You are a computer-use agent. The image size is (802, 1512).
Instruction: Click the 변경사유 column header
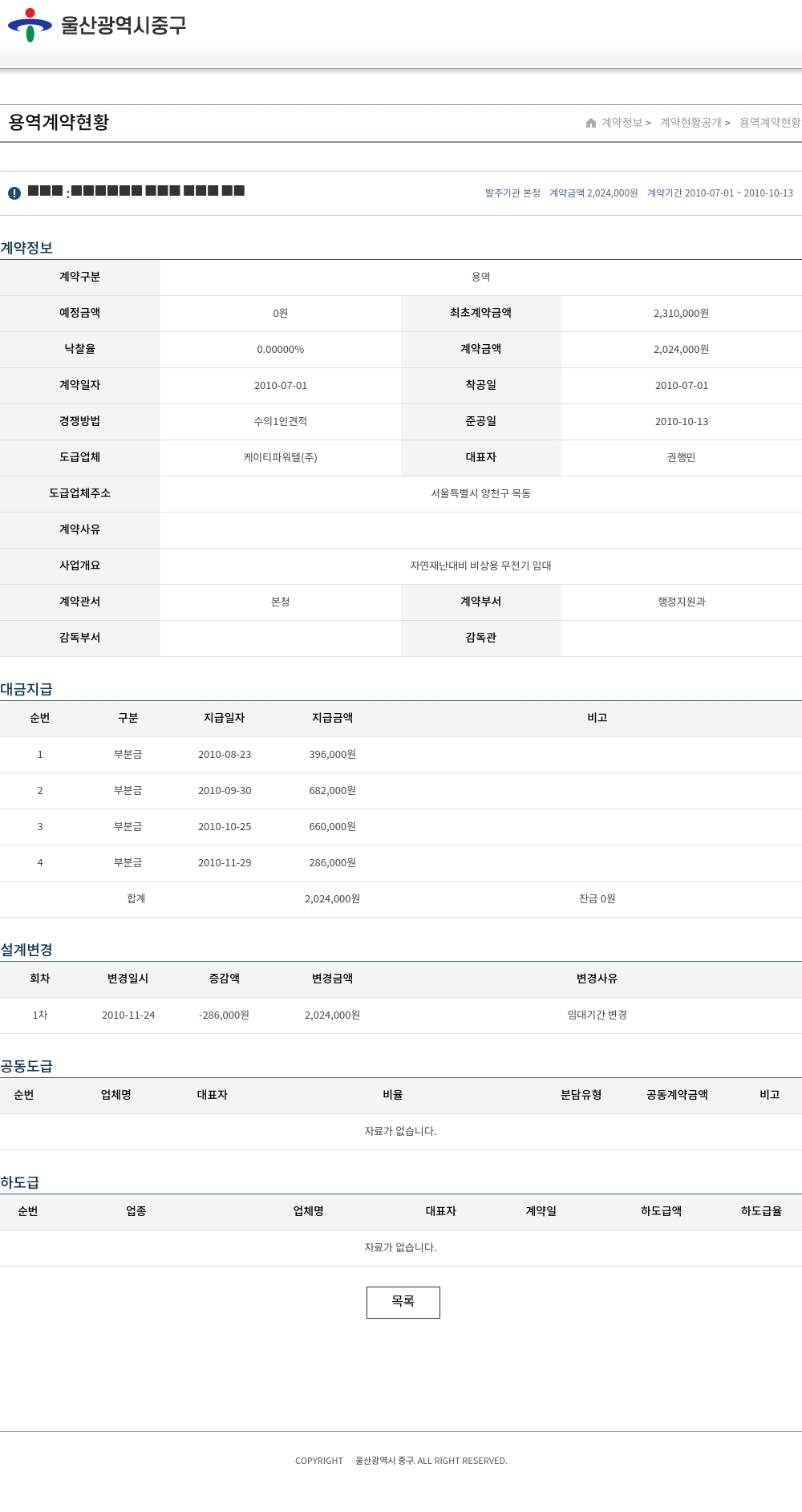(597, 979)
